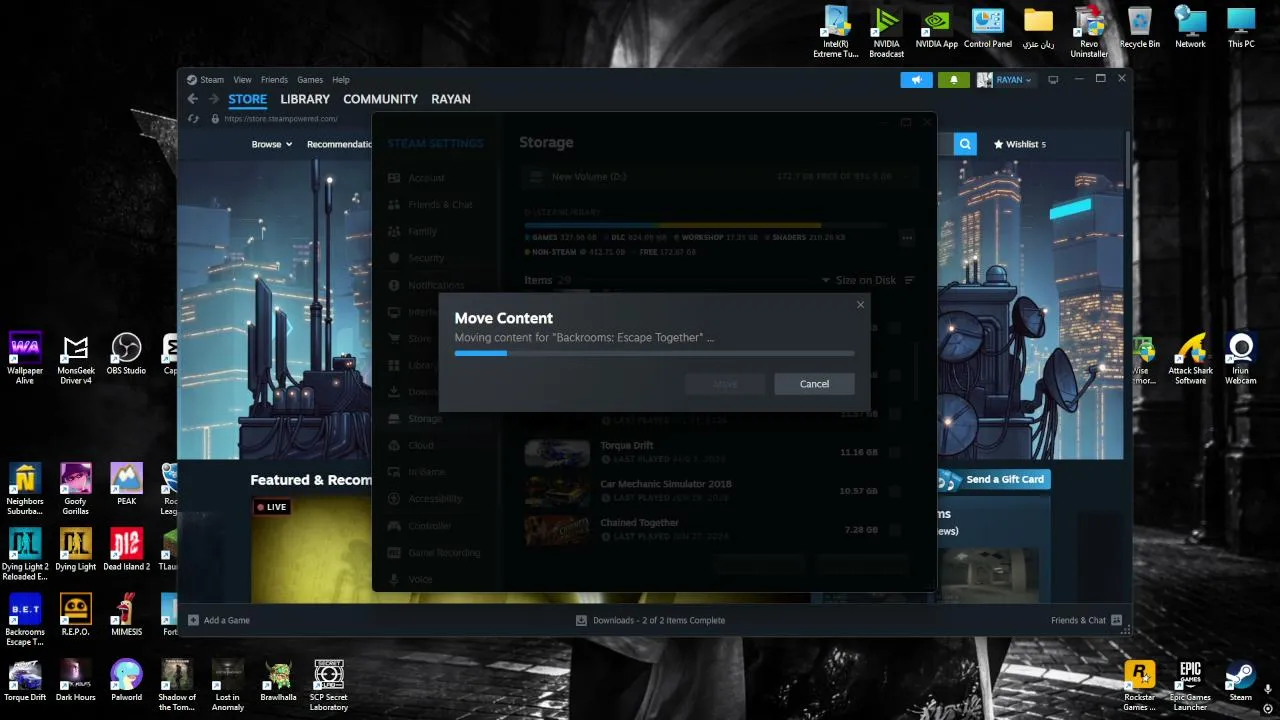Open the Network desktop icon
This screenshot has width=1280, height=720.
tap(1190, 28)
